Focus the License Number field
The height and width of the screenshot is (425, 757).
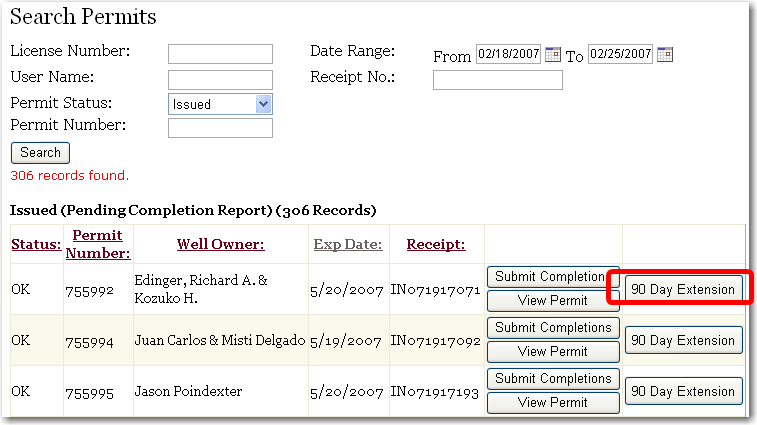point(220,54)
